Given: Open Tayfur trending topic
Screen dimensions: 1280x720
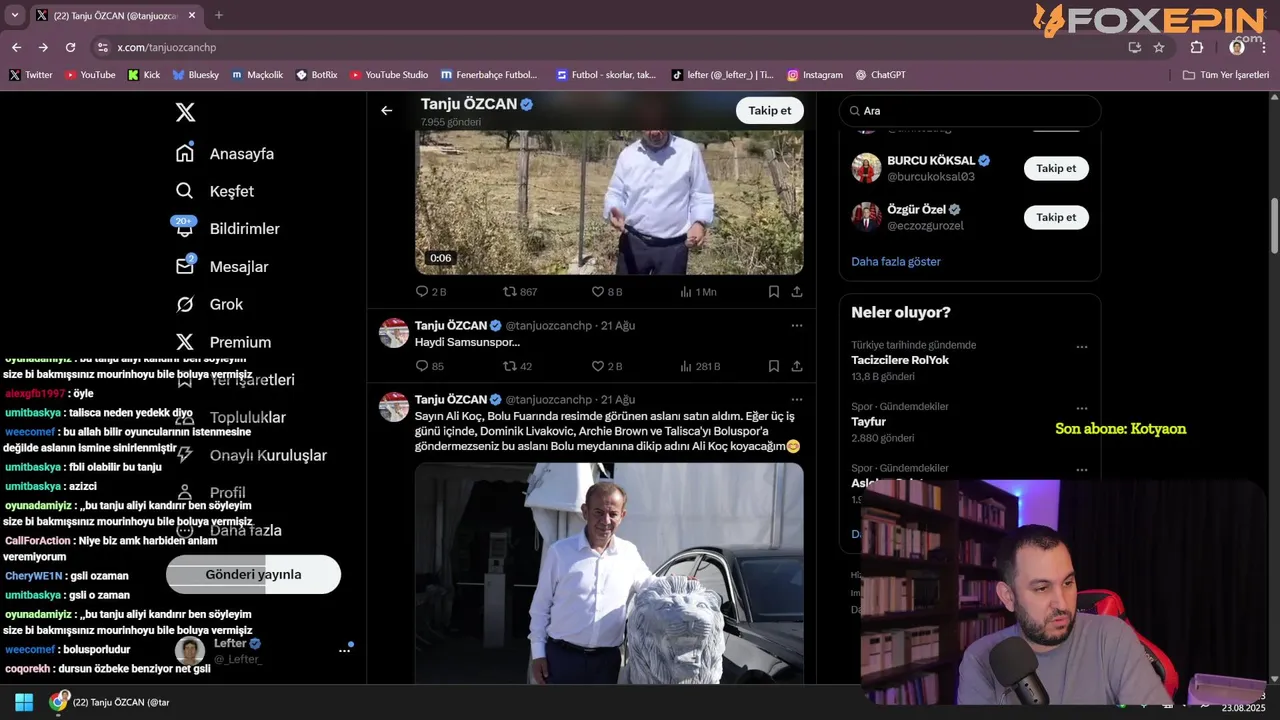Looking at the screenshot, I should click(869, 422).
